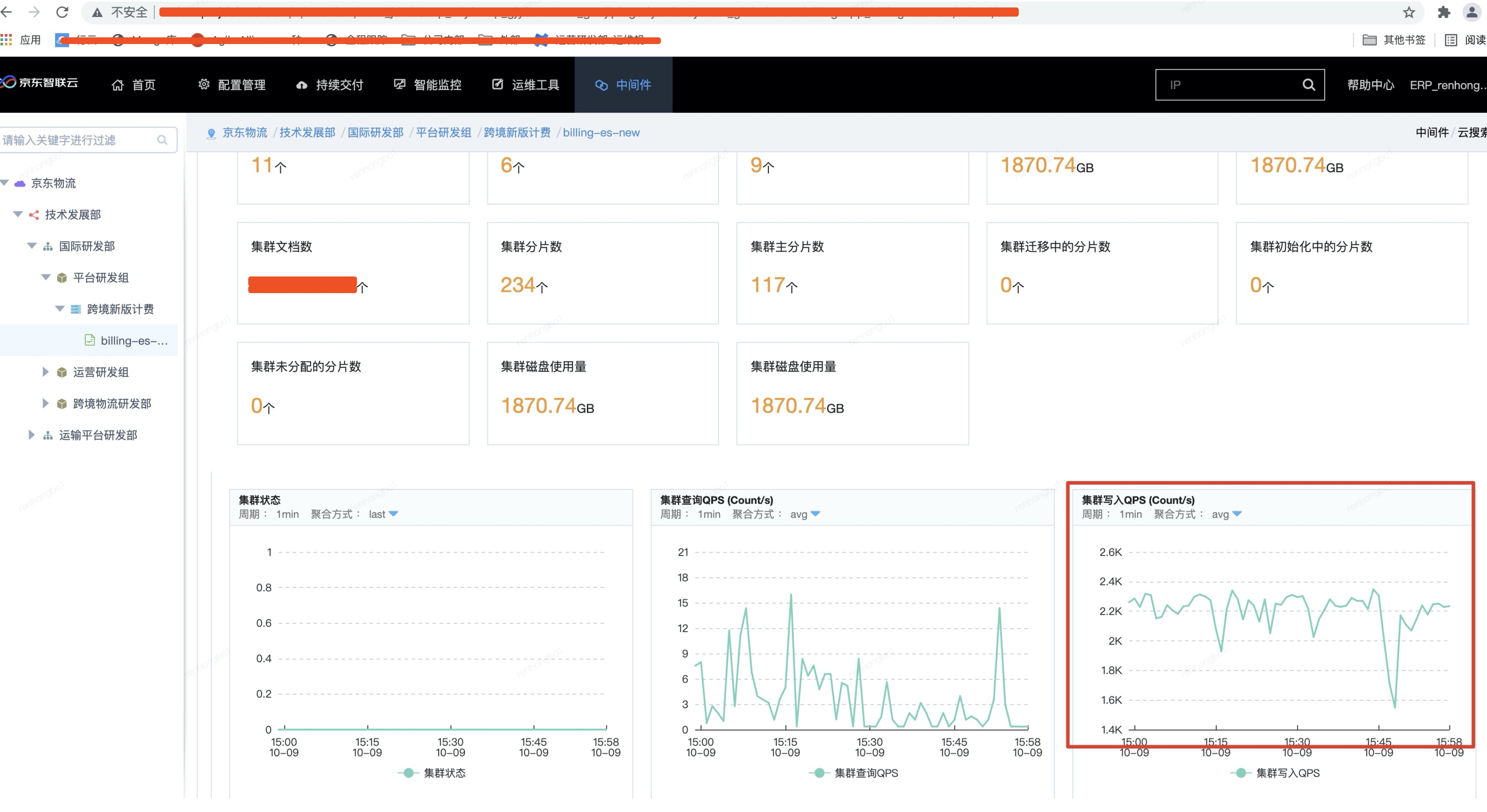Click the 京东智联云 logo
This screenshot has height=812, width=1487.
(40, 83)
